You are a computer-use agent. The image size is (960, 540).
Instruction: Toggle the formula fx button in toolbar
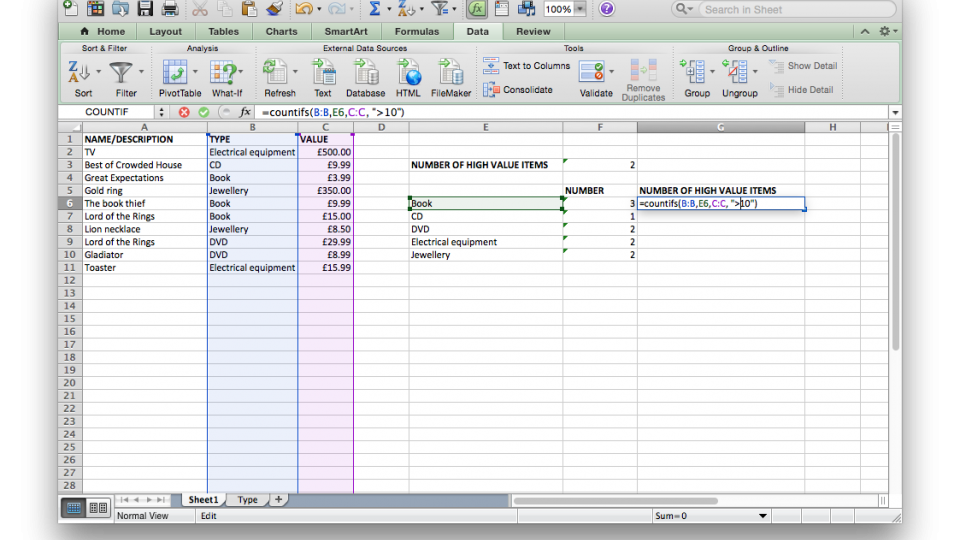point(477,9)
